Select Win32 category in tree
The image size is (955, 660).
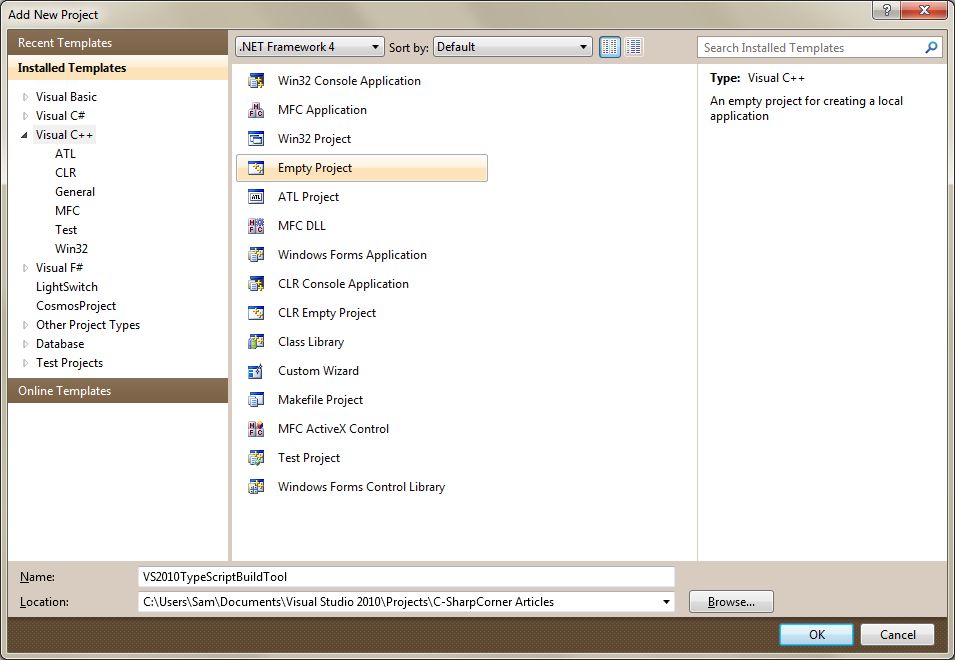(x=71, y=249)
